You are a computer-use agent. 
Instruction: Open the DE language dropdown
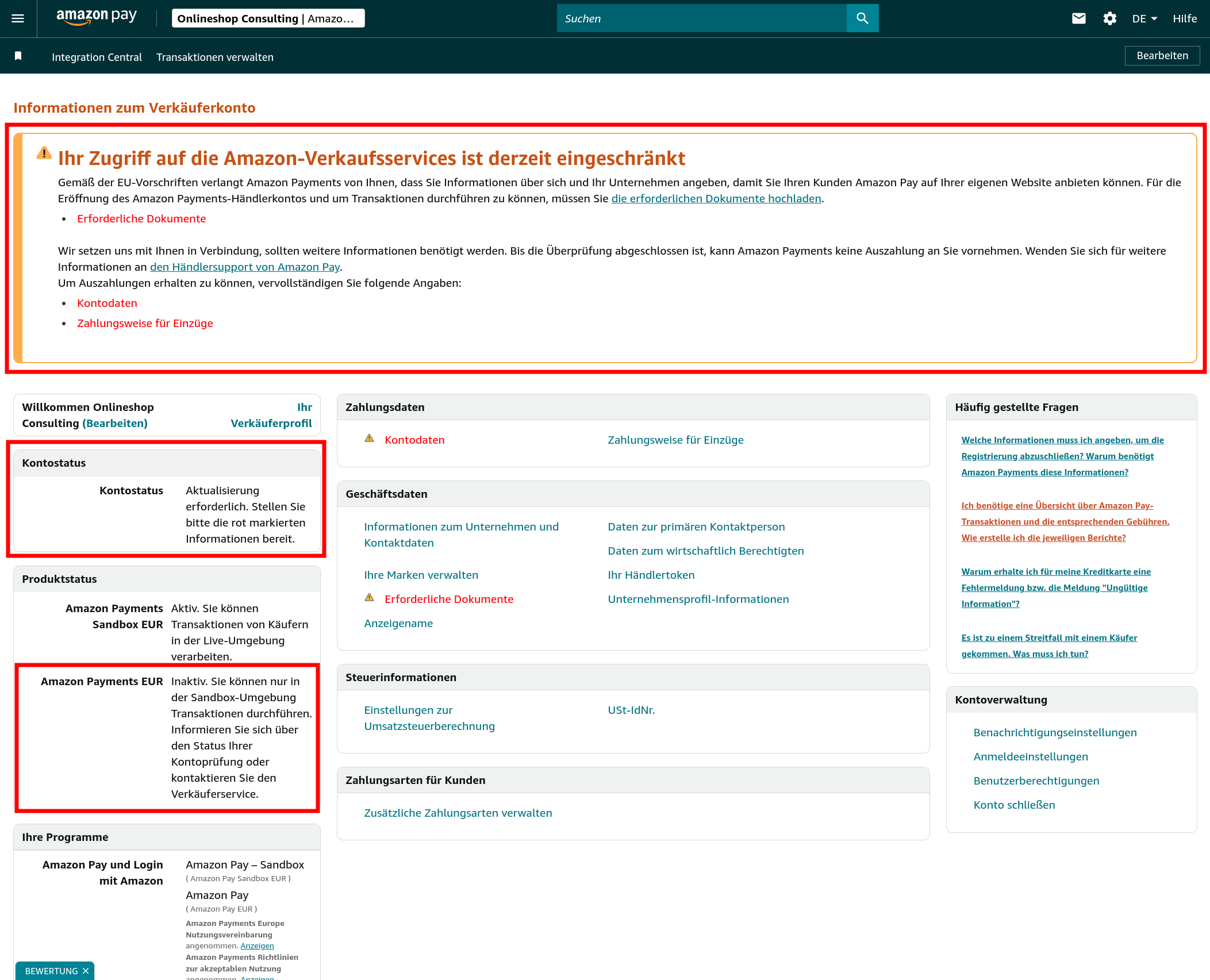[x=1144, y=18]
